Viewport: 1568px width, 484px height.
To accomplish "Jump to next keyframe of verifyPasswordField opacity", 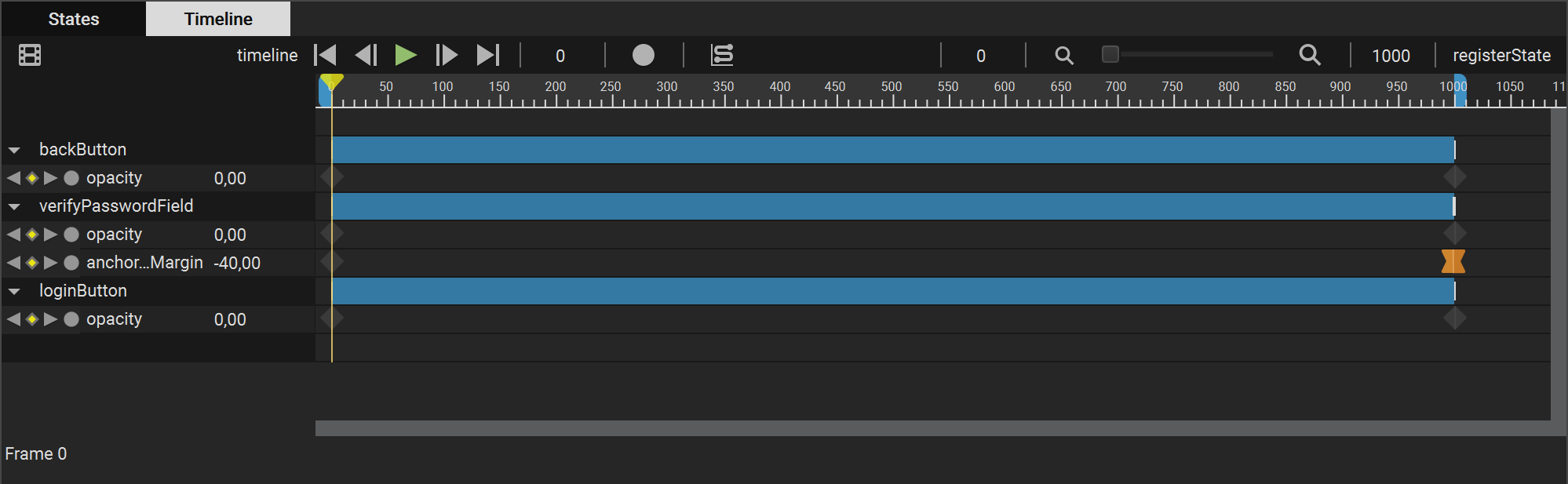I will coord(50,234).
